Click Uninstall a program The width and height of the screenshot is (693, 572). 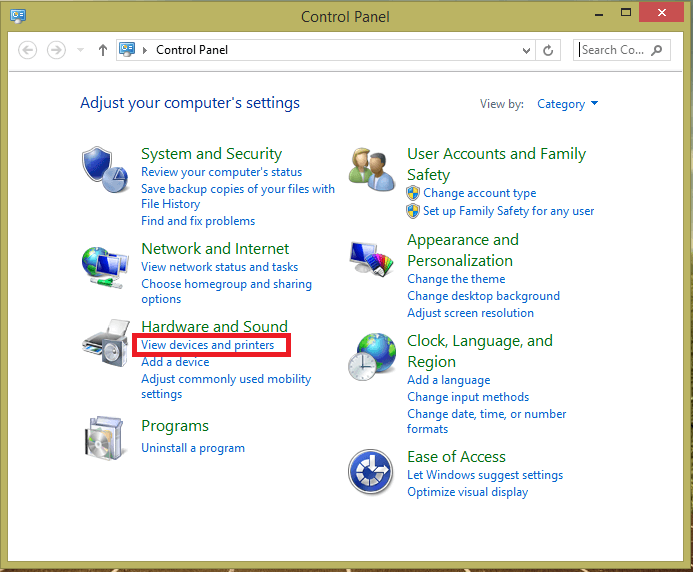click(x=193, y=448)
